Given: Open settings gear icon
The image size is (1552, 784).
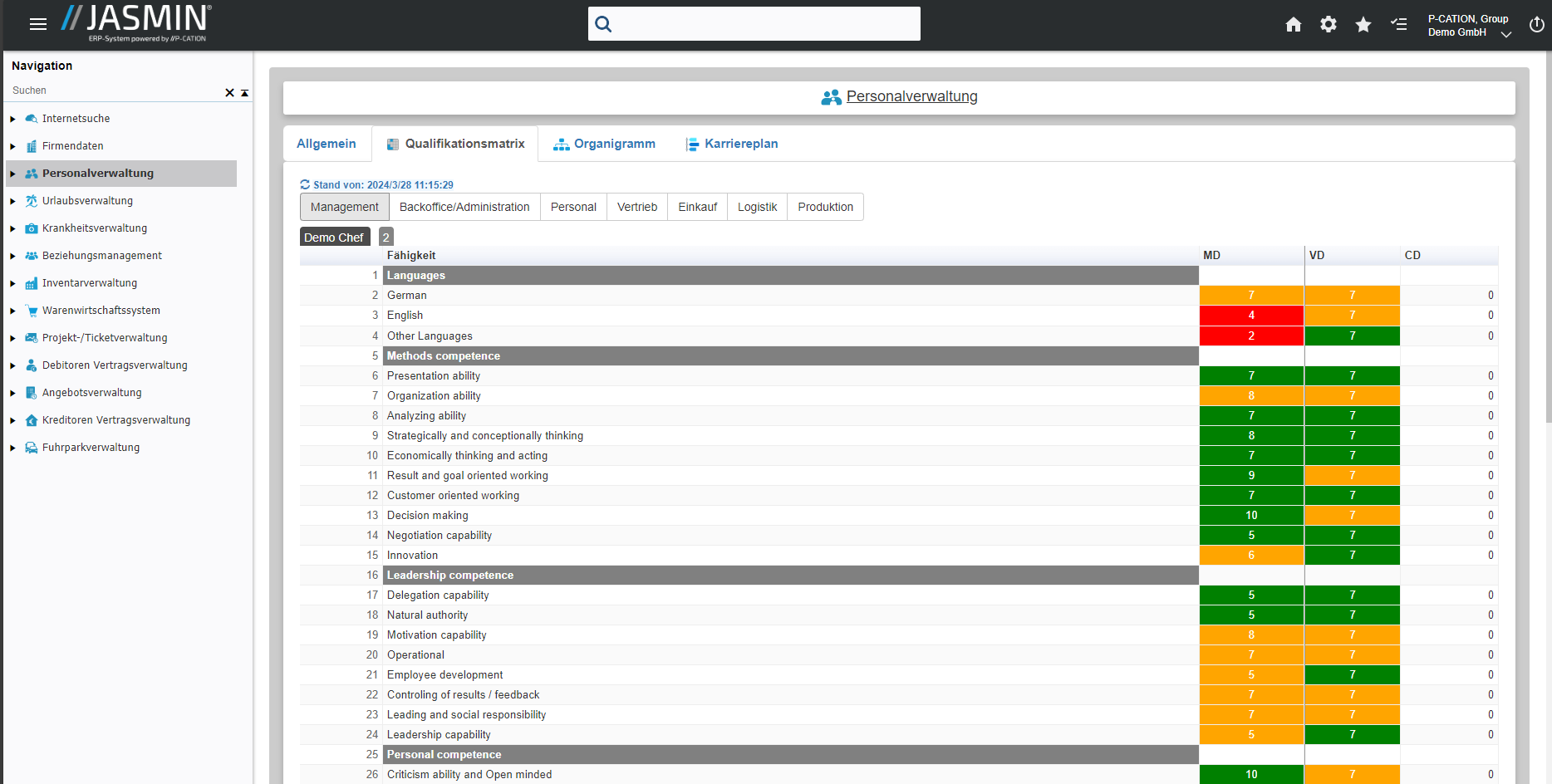Looking at the screenshot, I should pyautogui.click(x=1328, y=25).
